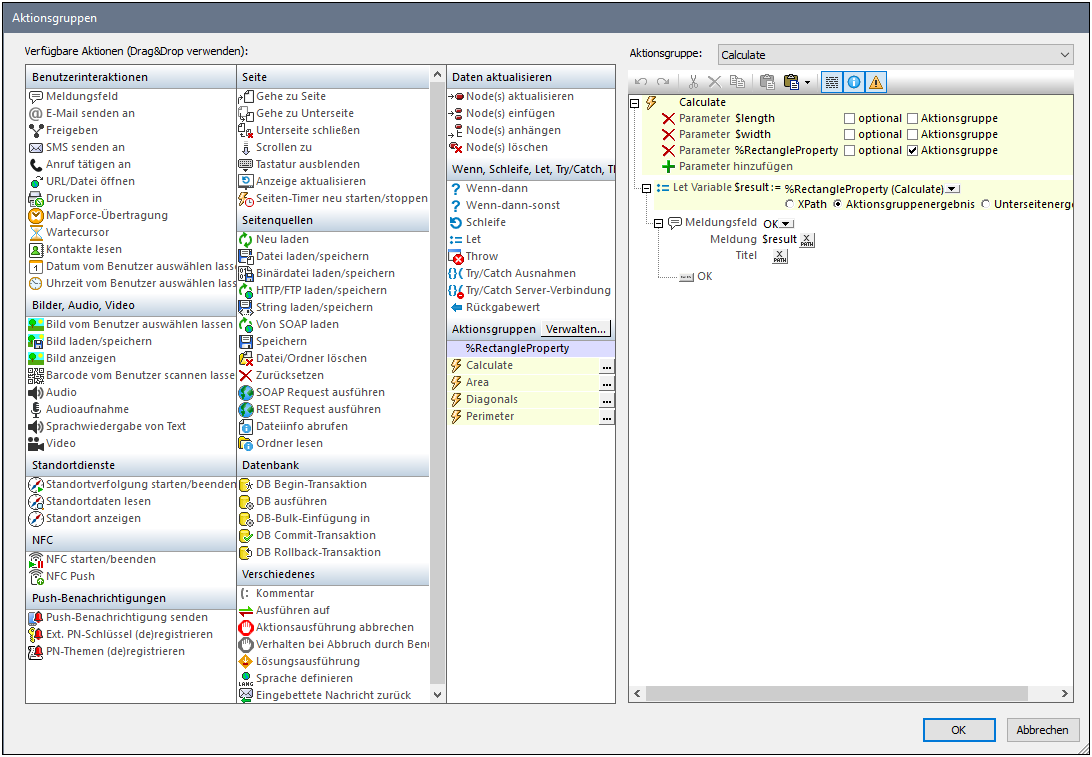The image size is (1092, 757).
Task: Select the XPath radio button
Action: (789, 205)
